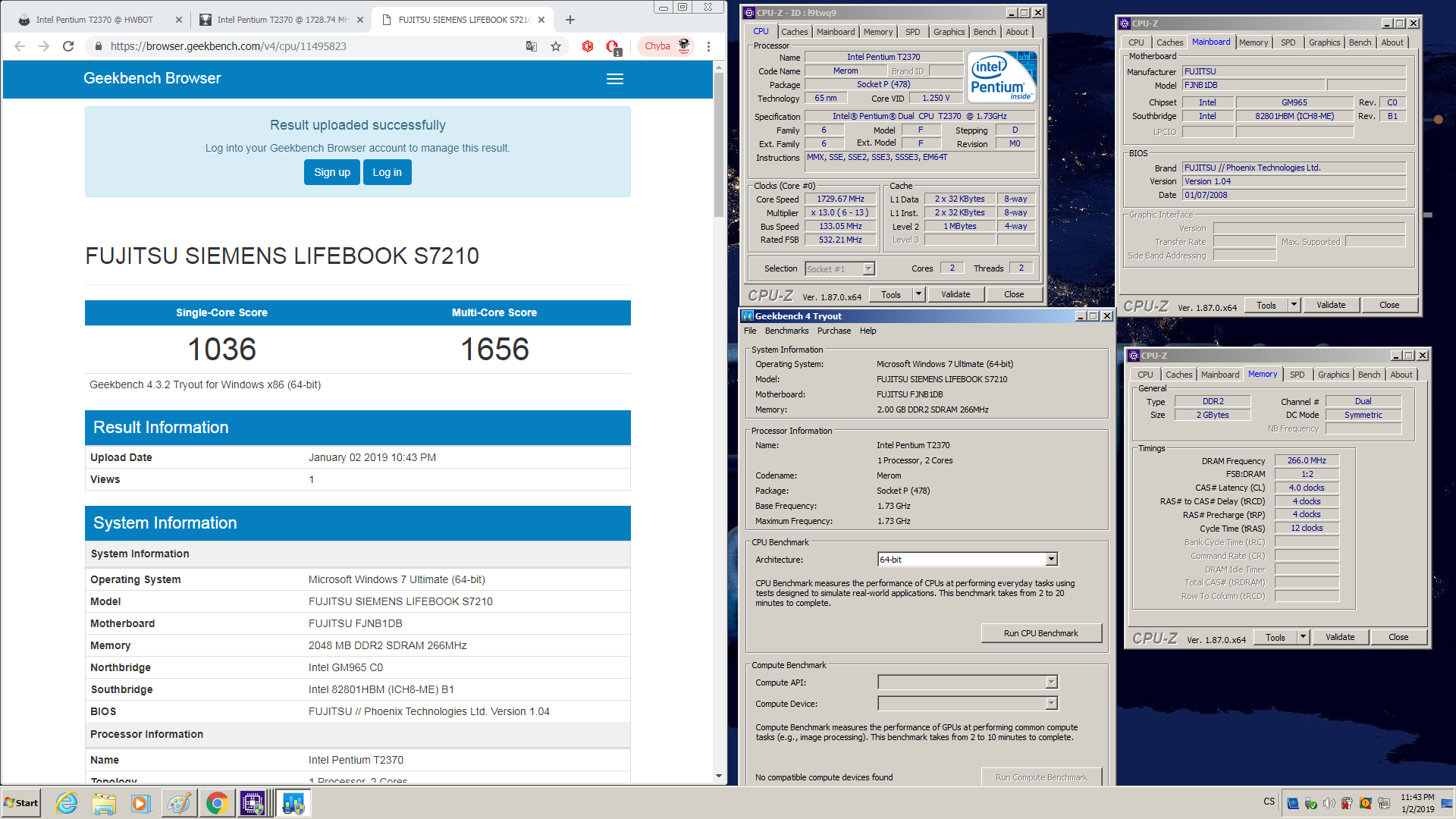The height and width of the screenshot is (819, 1456).
Task: Click the network tray icon
Action: (1384, 803)
